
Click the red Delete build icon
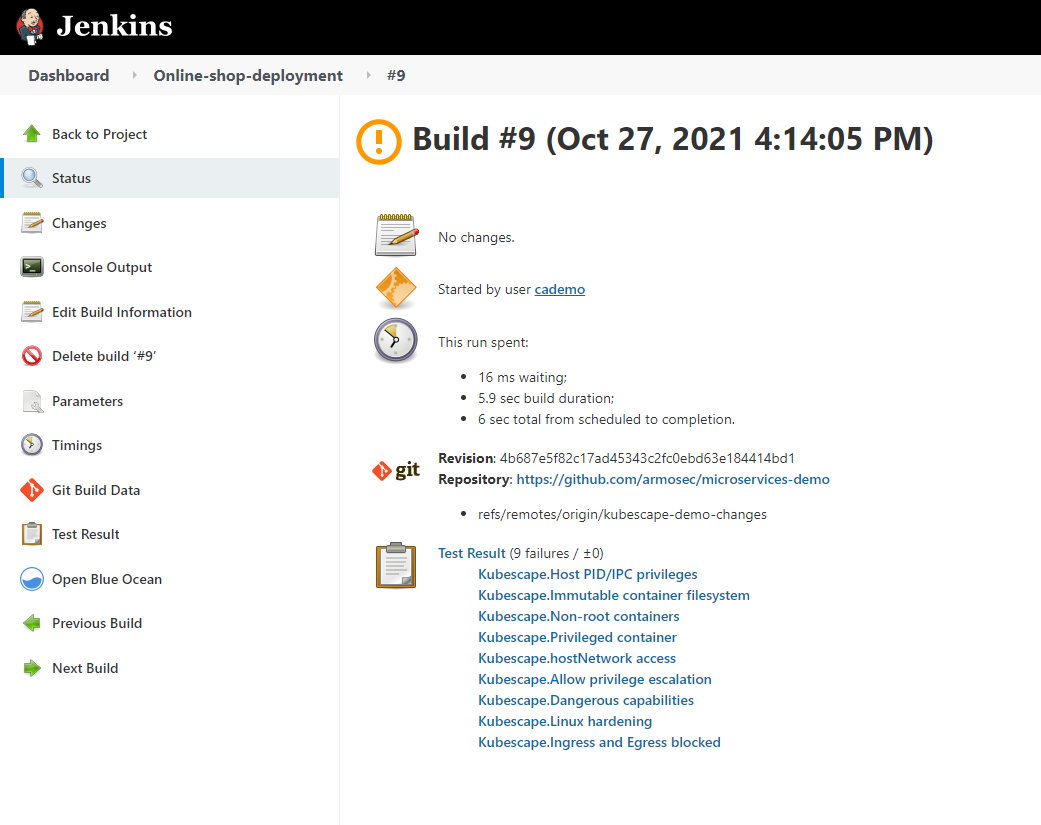point(32,356)
